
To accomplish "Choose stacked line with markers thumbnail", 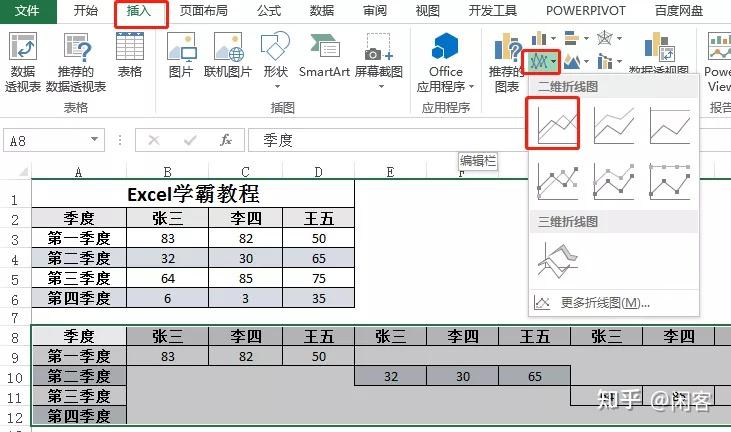I will click(x=613, y=181).
